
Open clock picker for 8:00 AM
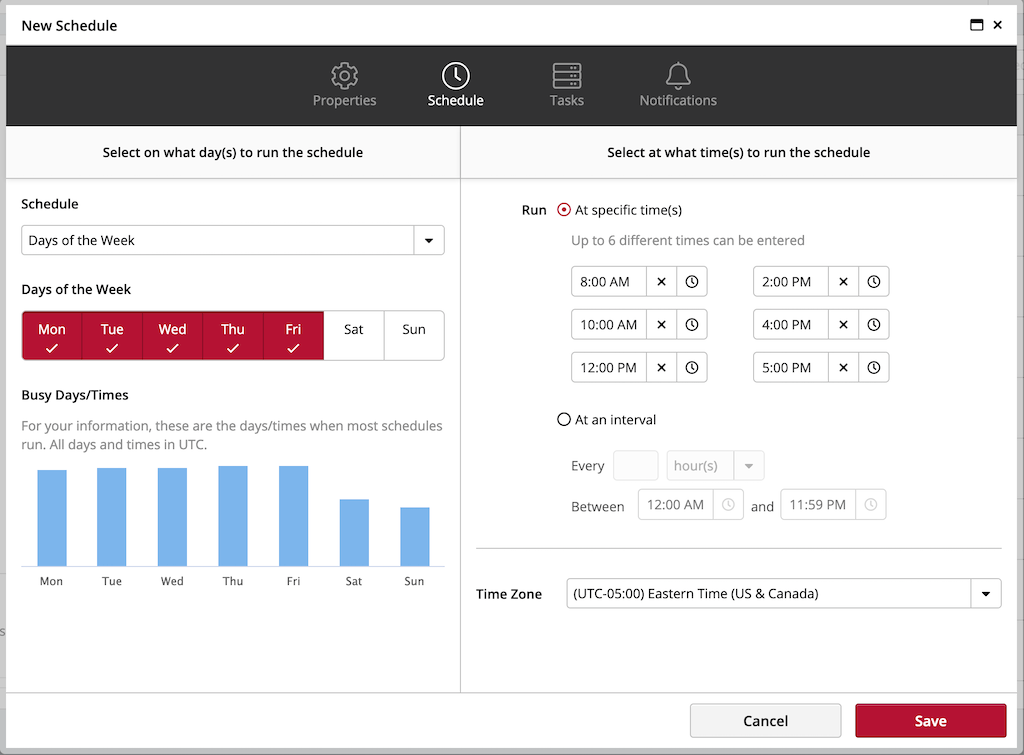[692, 281]
